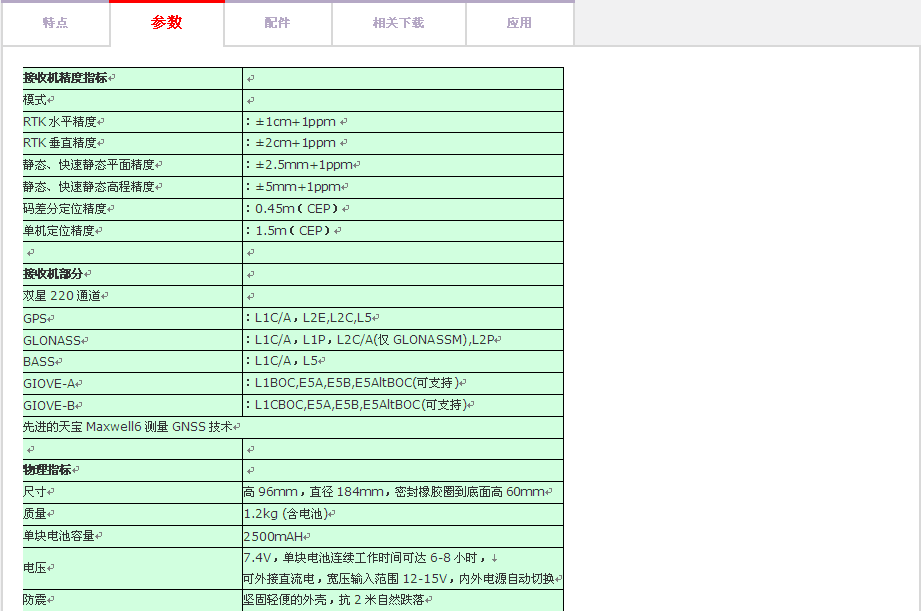Click the 先进的天宝 Maxwell6 测量 GNSS 技术 row
Image resolution: width=921 pixels, height=611 pixels.
(x=132, y=427)
